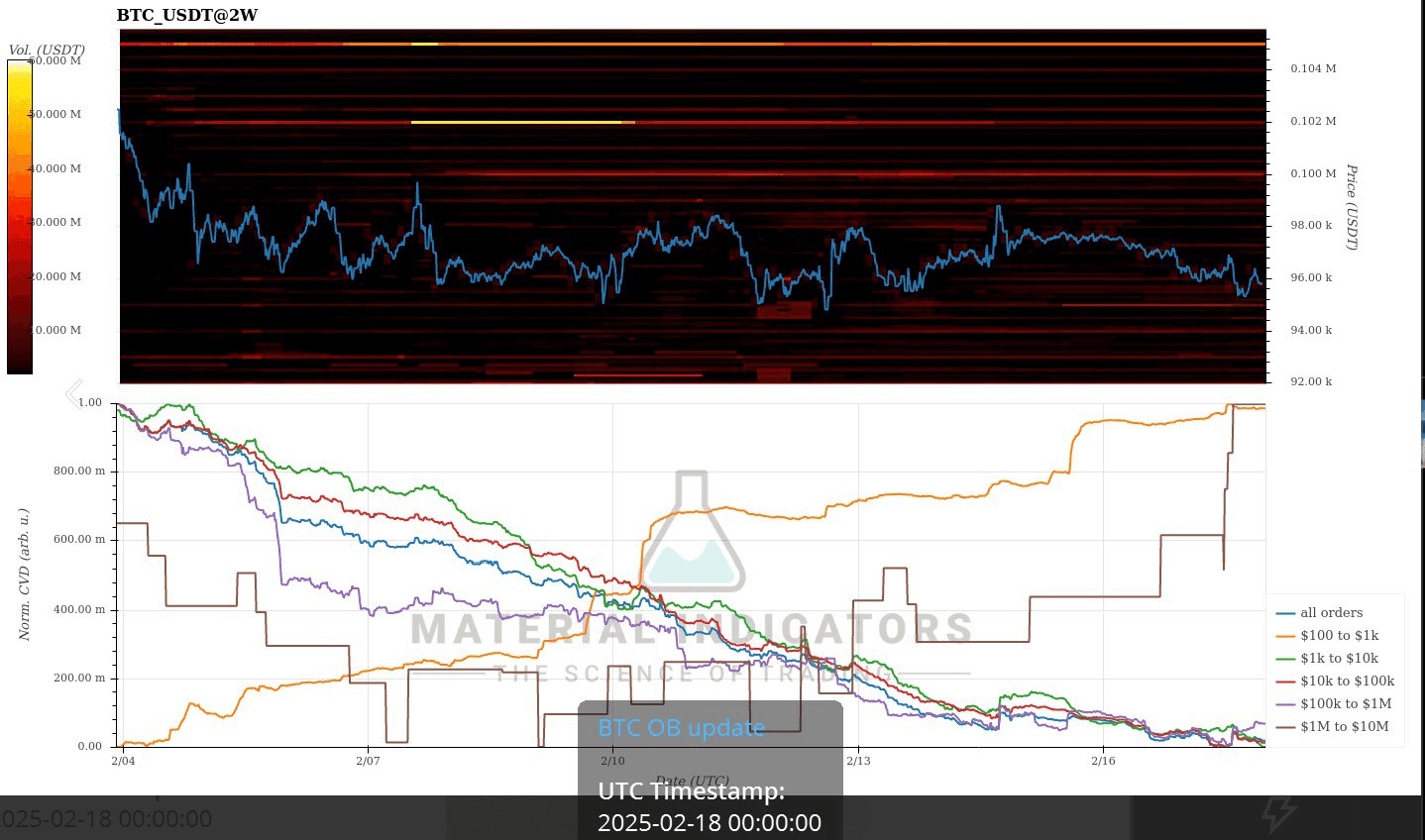Click the 0.102 M price tick label
Screen dimensions: 1425x840
click(x=1313, y=121)
